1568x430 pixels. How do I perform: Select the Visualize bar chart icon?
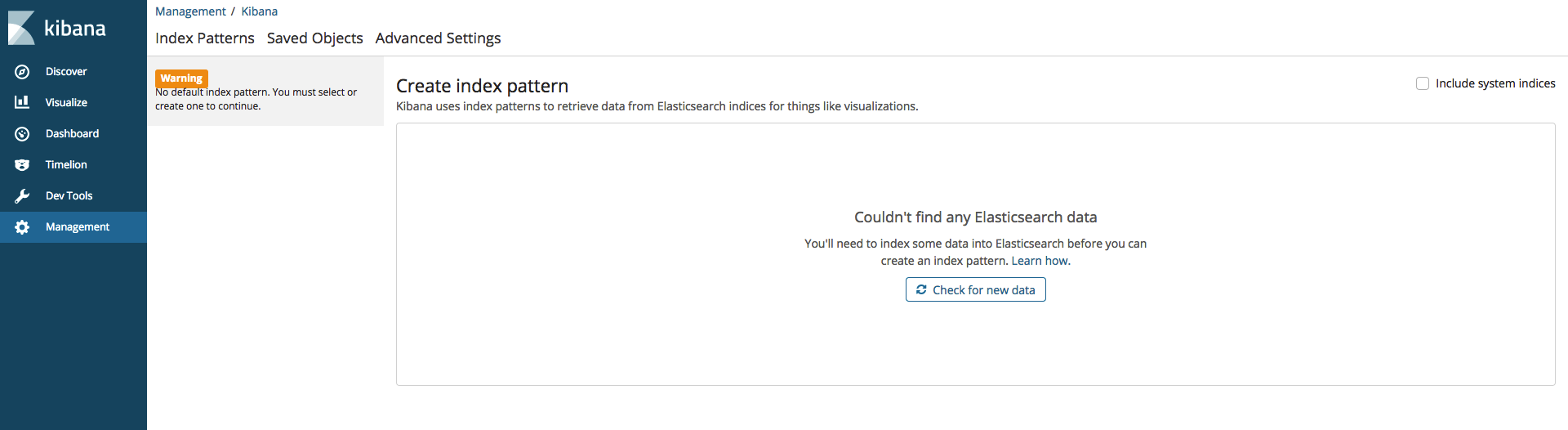(x=22, y=102)
